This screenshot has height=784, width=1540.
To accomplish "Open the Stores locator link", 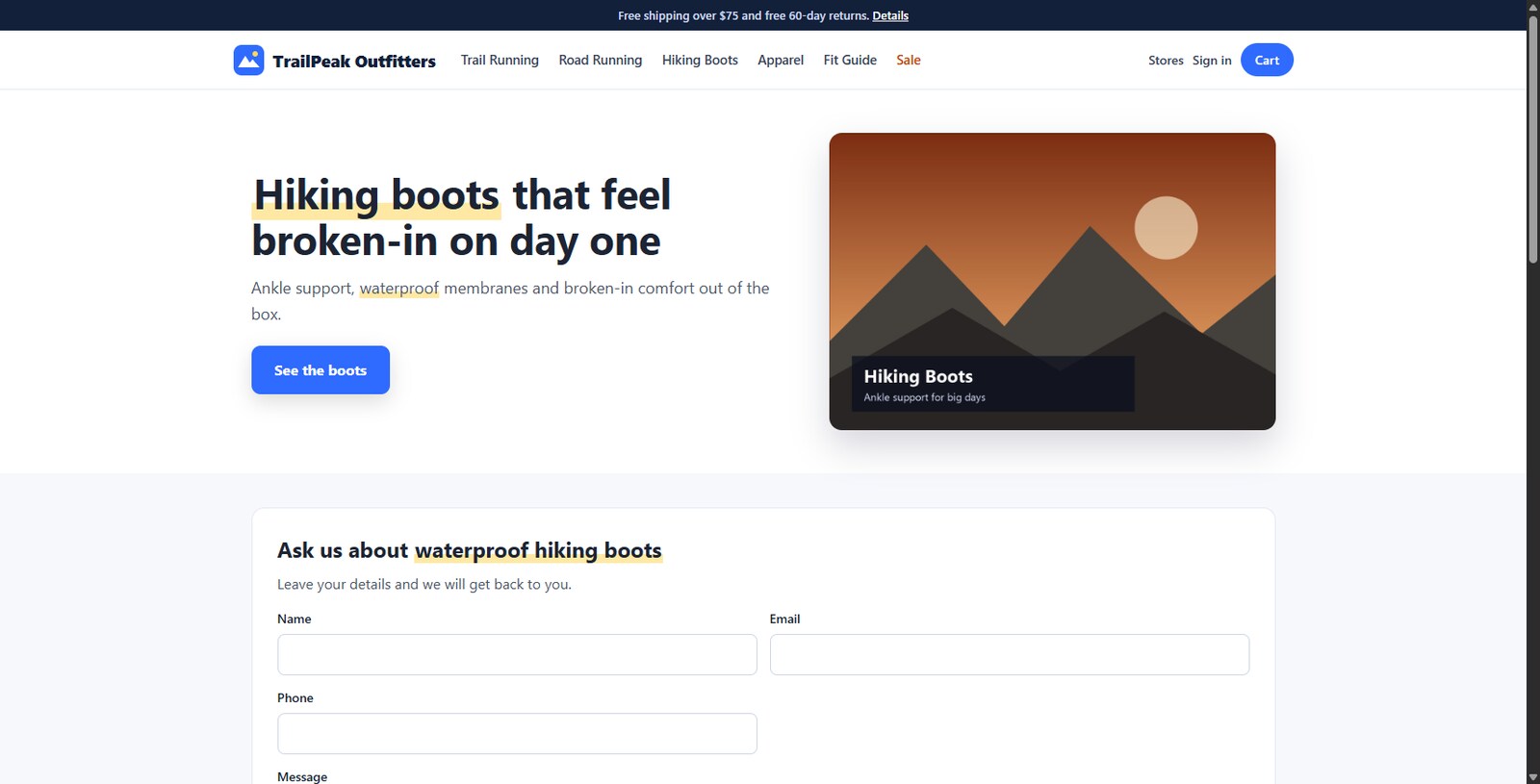I will point(1166,61).
